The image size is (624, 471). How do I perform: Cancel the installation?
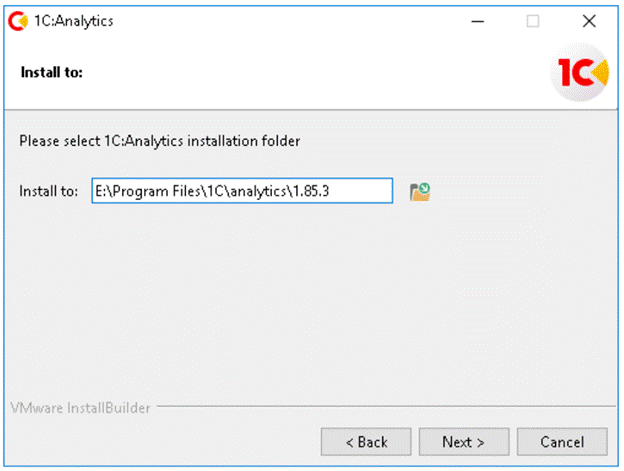coord(561,441)
